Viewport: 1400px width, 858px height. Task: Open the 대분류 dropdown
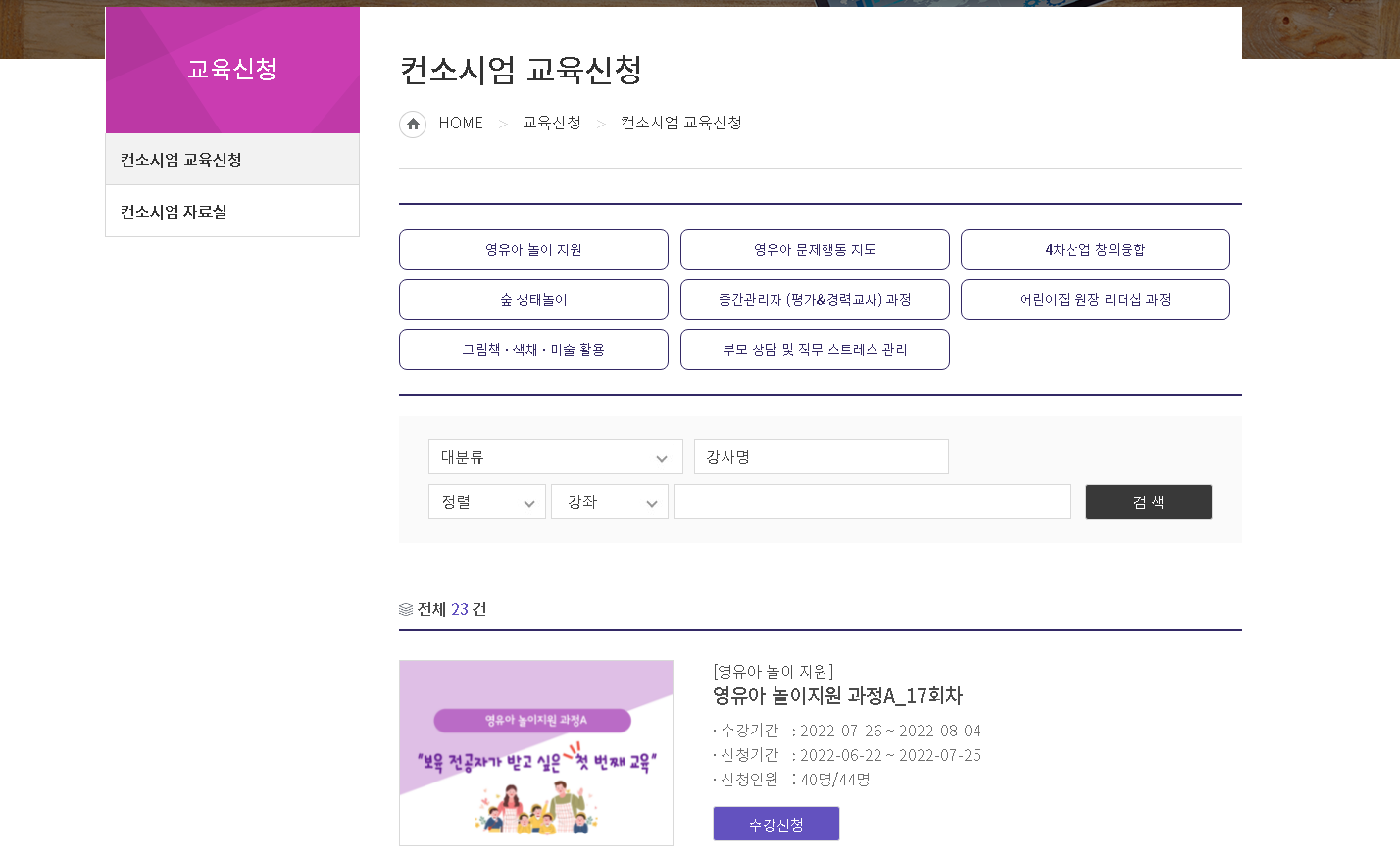(556, 457)
